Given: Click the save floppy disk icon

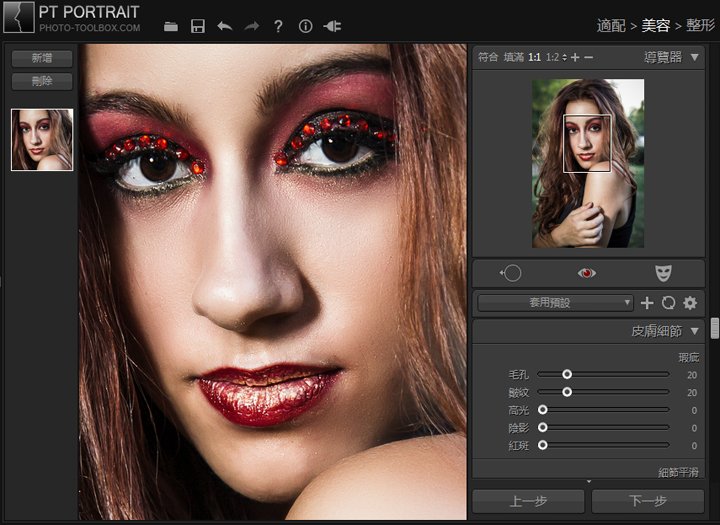Looking at the screenshot, I should click(x=198, y=26).
